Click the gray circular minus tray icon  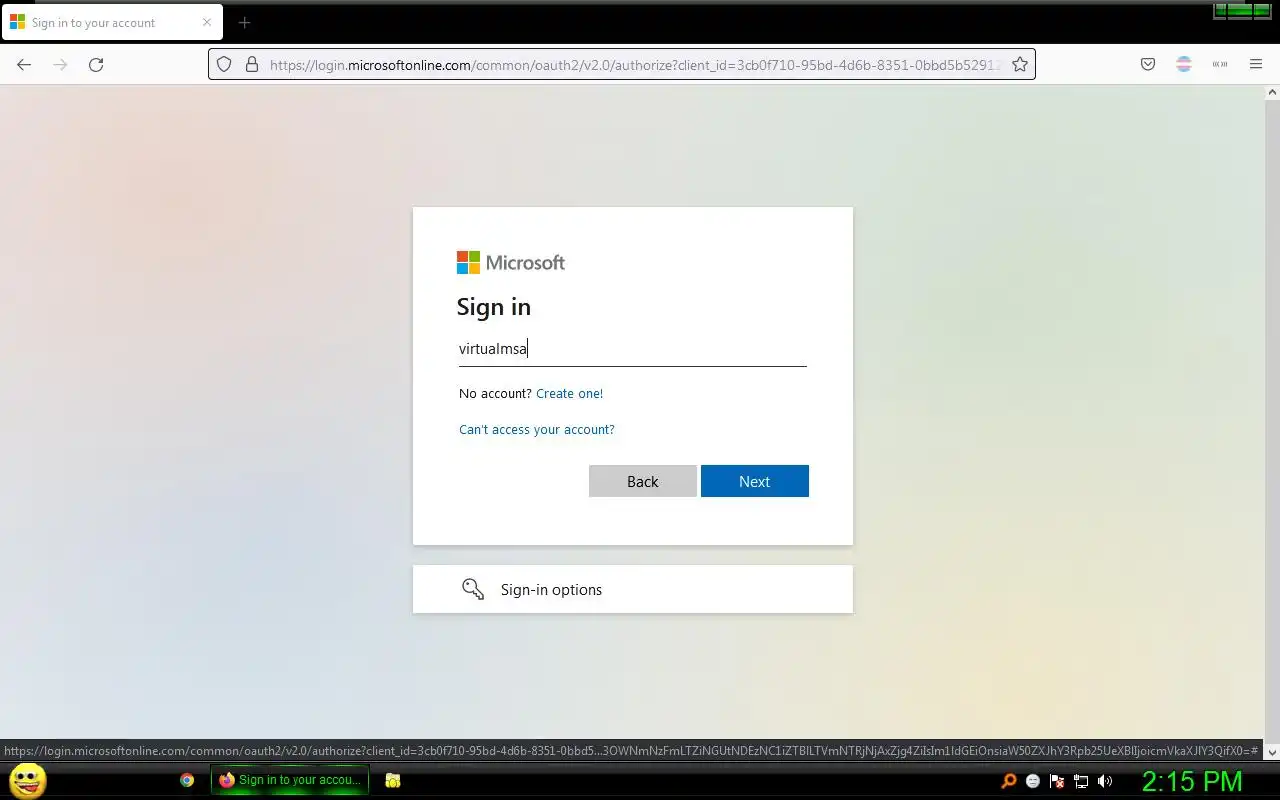coord(1033,781)
